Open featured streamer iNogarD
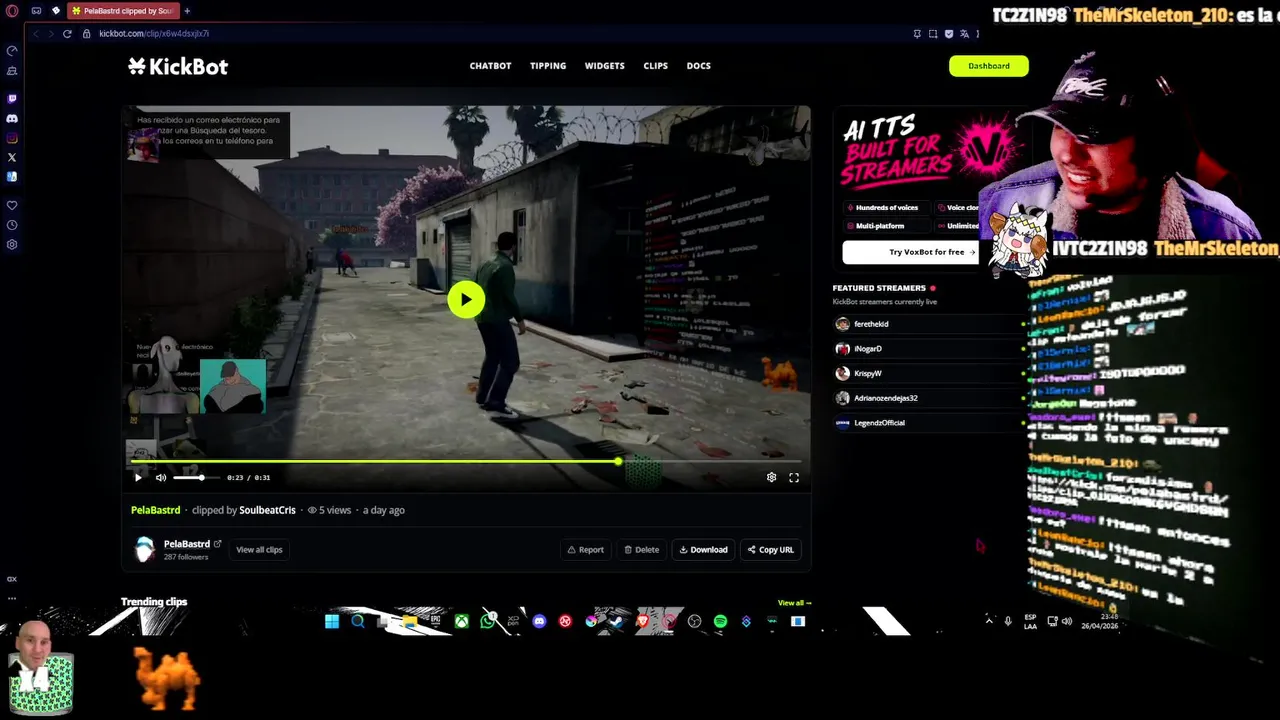This screenshot has height=720, width=1280. (930, 349)
